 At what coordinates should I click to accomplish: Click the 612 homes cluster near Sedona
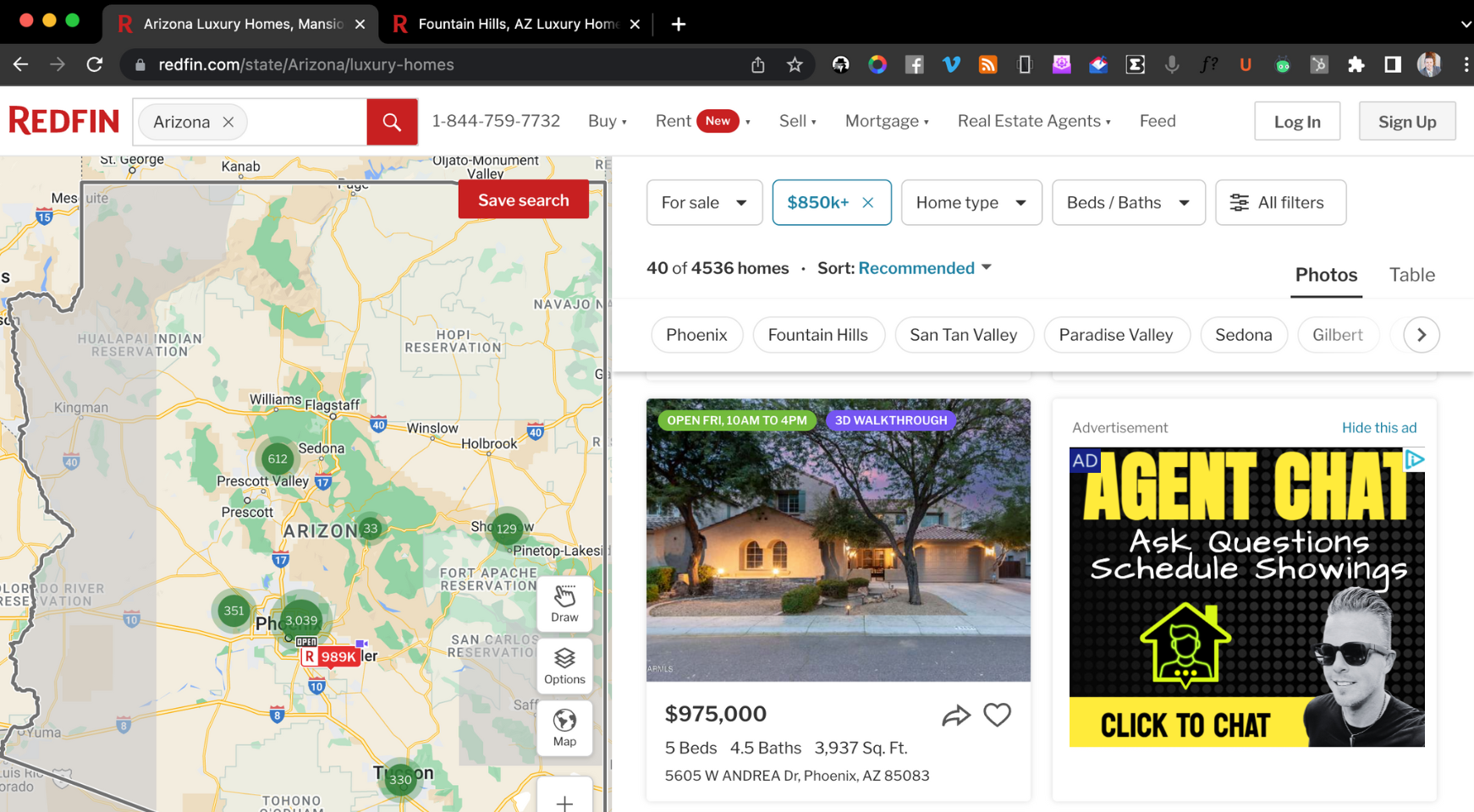click(278, 458)
